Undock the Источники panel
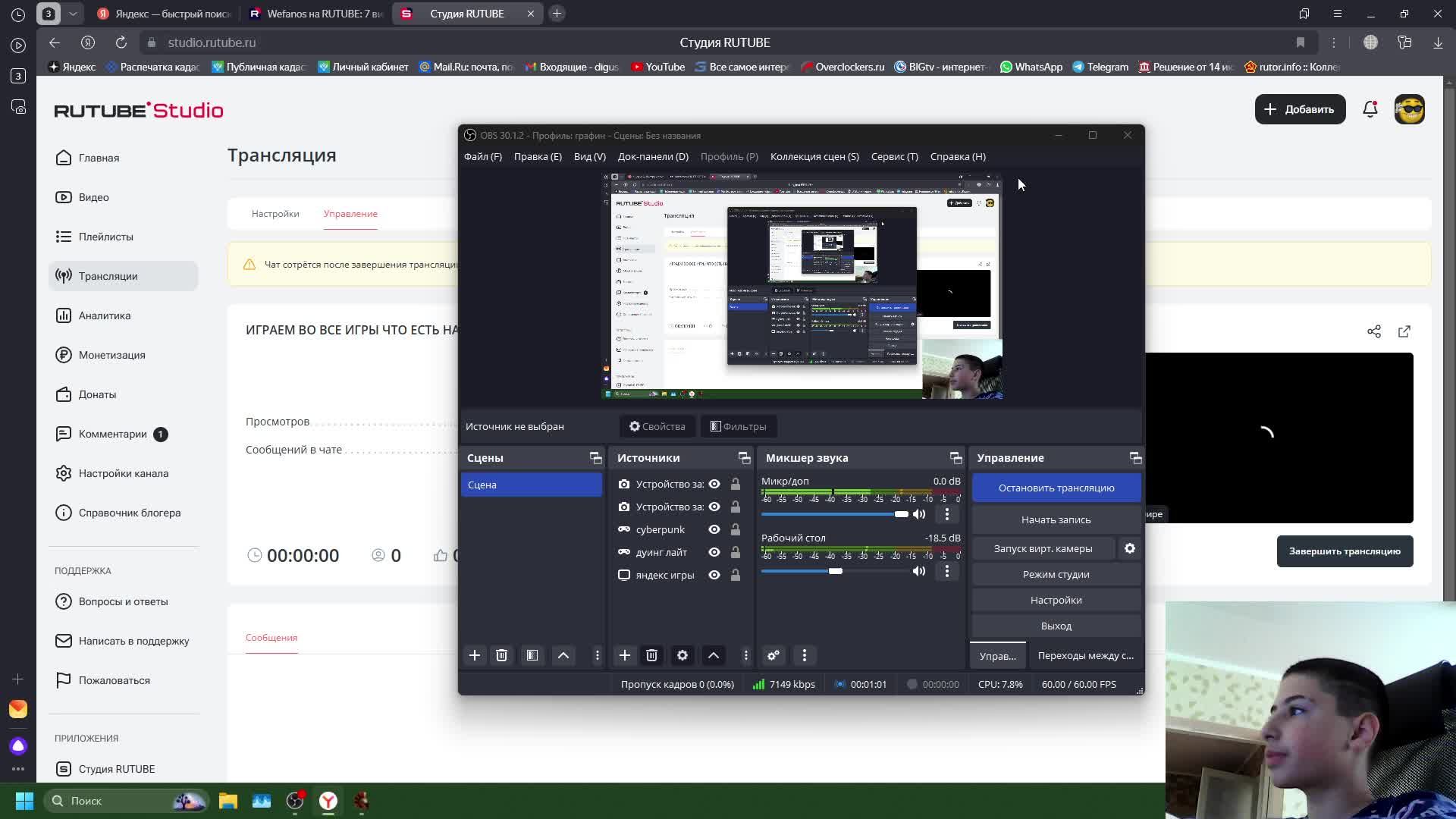The image size is (1456, 819). point(744,458)
